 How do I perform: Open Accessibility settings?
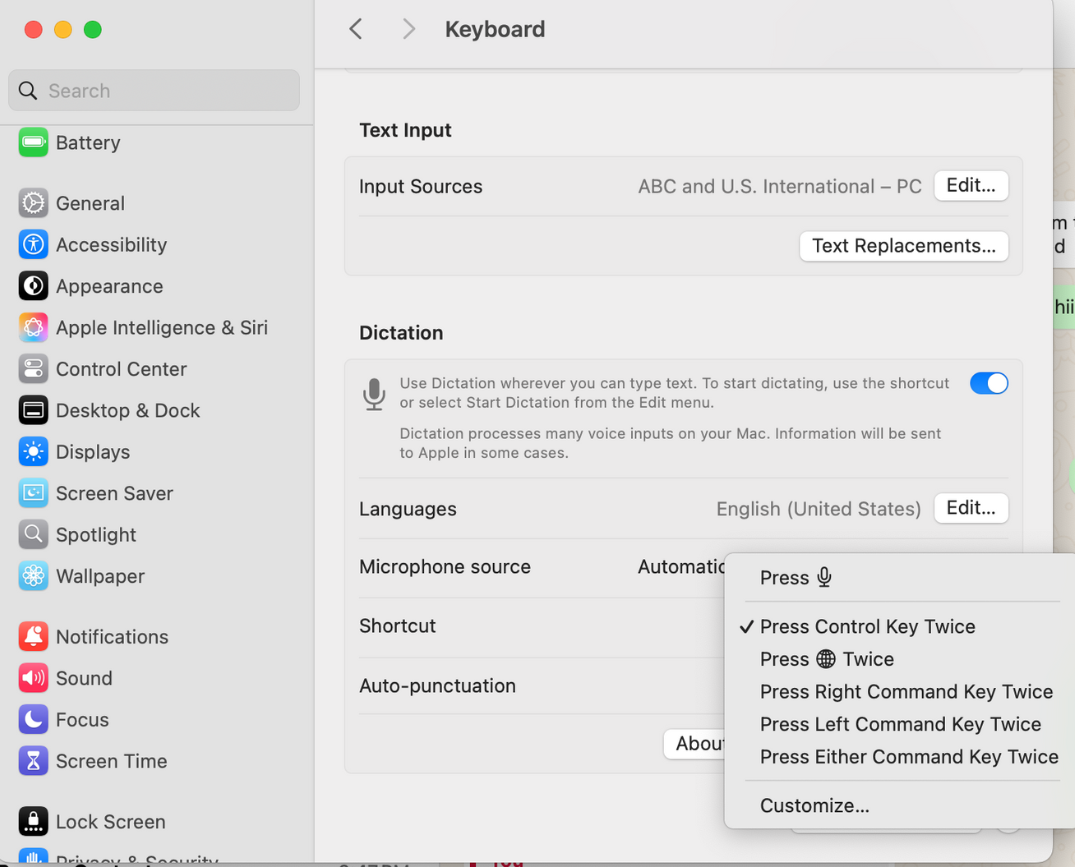point(111,245)
